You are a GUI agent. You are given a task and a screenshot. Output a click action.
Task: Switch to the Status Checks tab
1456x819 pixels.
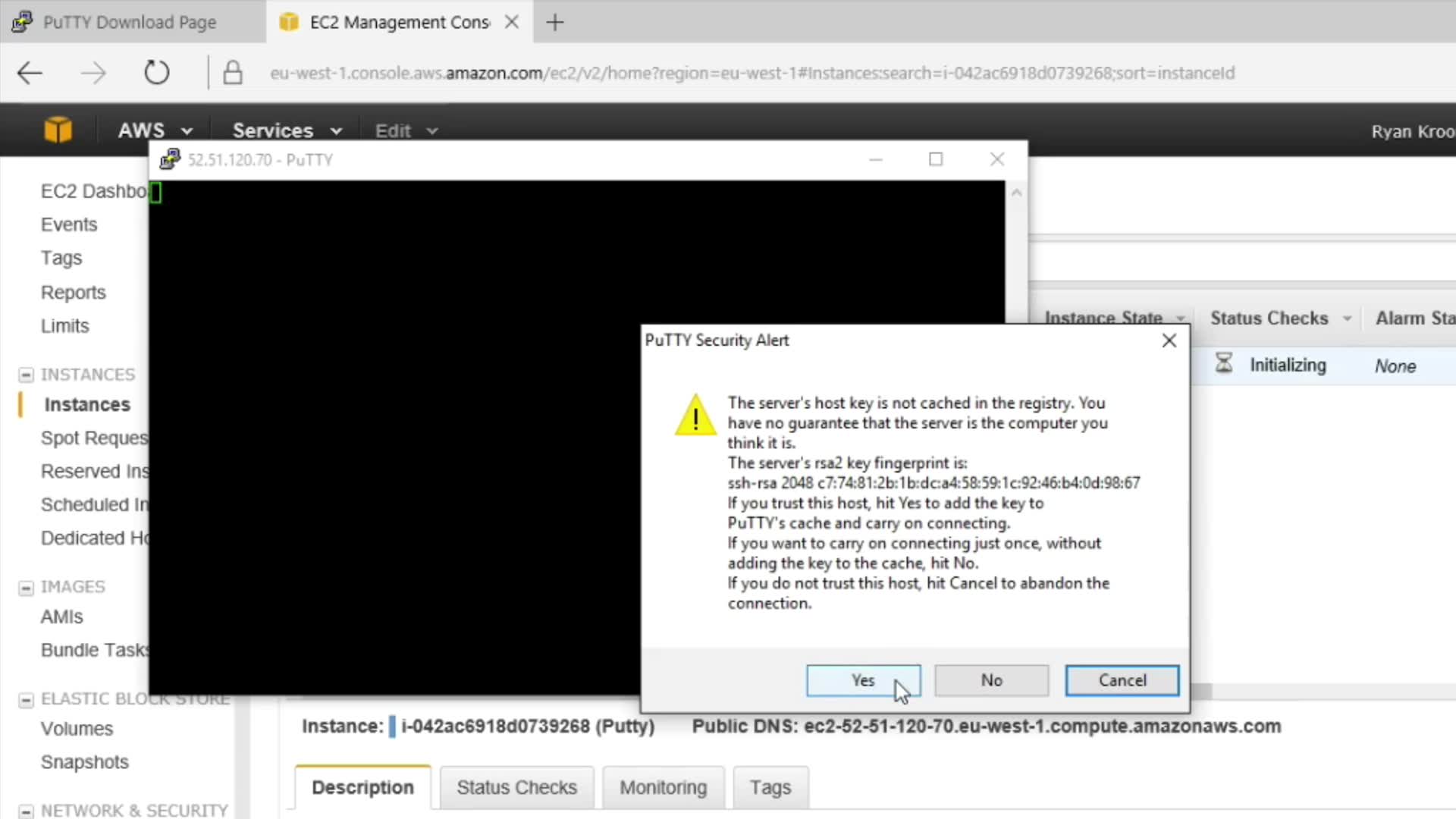pos(516,787)
